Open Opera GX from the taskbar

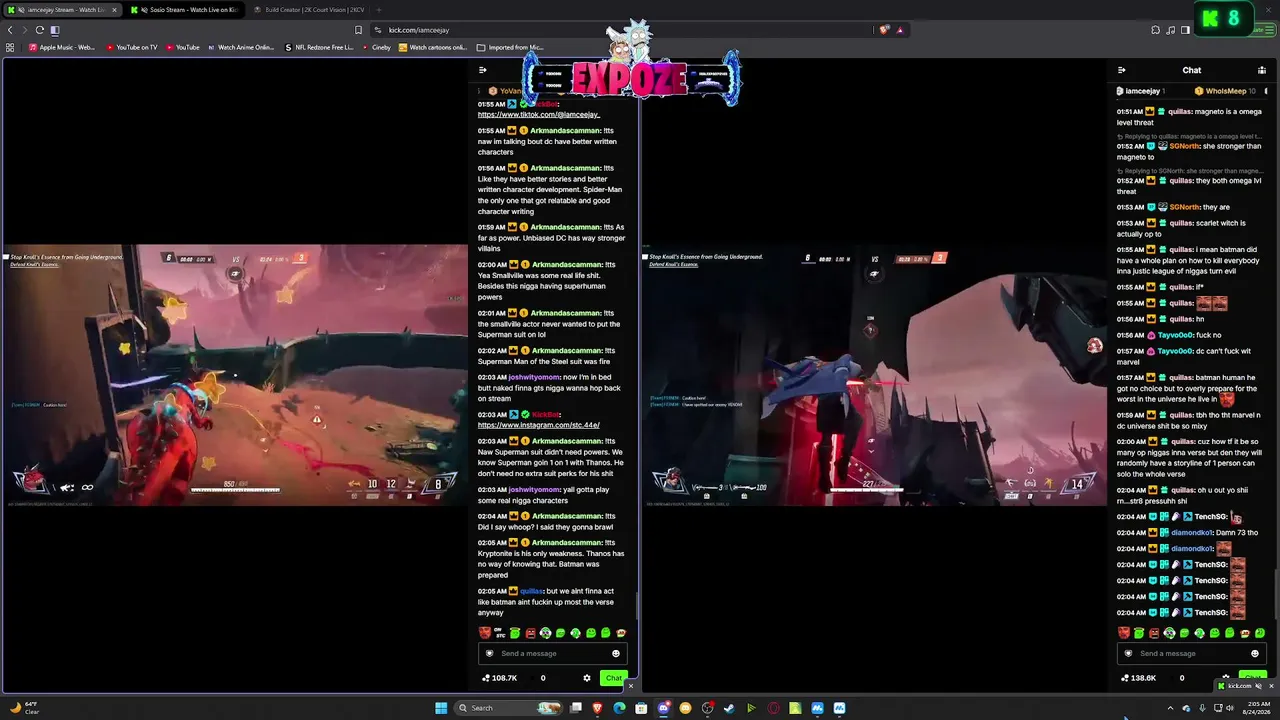(773, 708)
